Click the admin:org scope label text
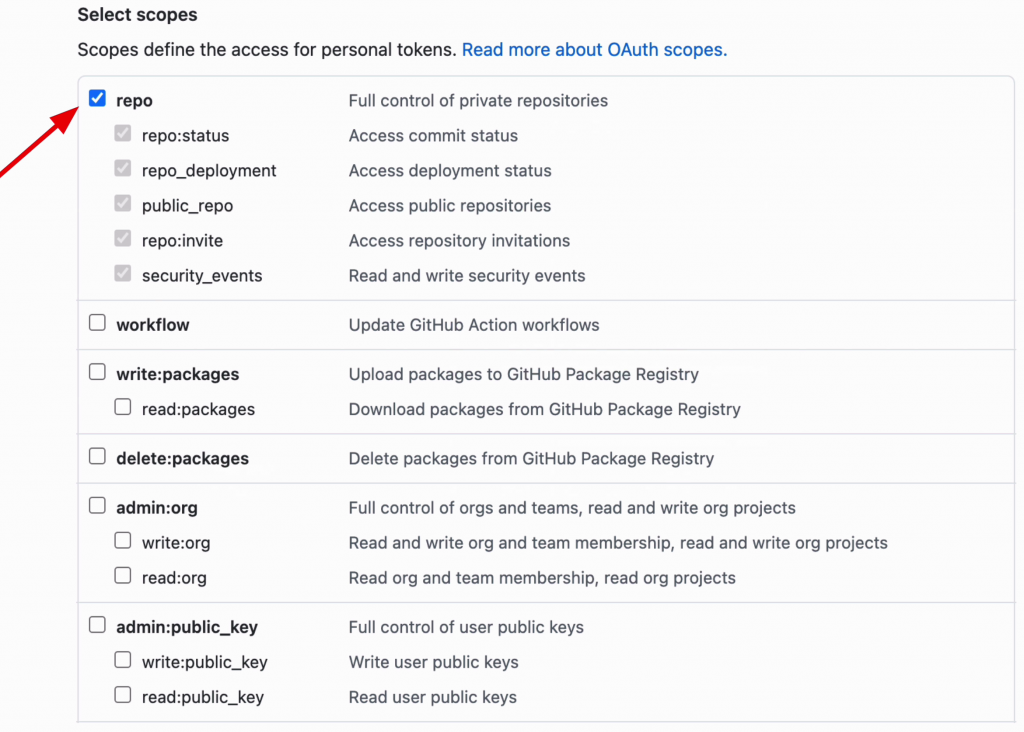The height and width of the screenshot is (732, 1024). (157, 508)
